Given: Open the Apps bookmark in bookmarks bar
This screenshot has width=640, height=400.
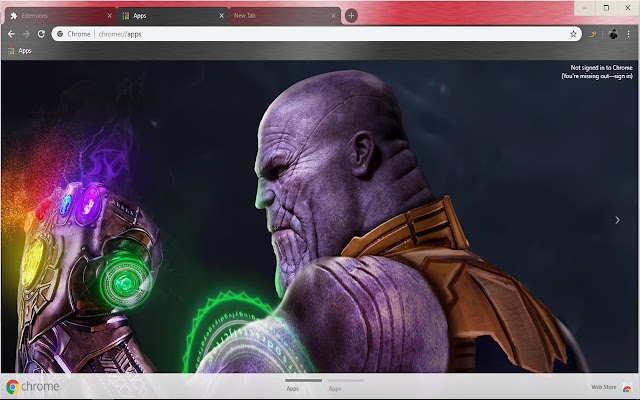Looking at the screenshot, I should coord(19,51).
